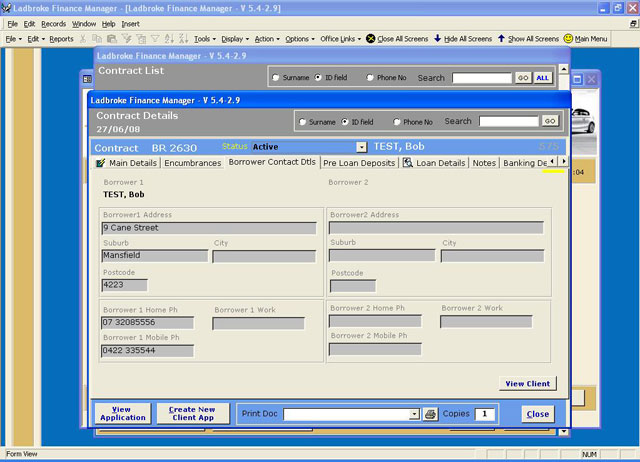Screen dimensions: 640x462
Task: Click the Show All Screens up arrow
Action: pyautogui.click(x=501, y=38)
